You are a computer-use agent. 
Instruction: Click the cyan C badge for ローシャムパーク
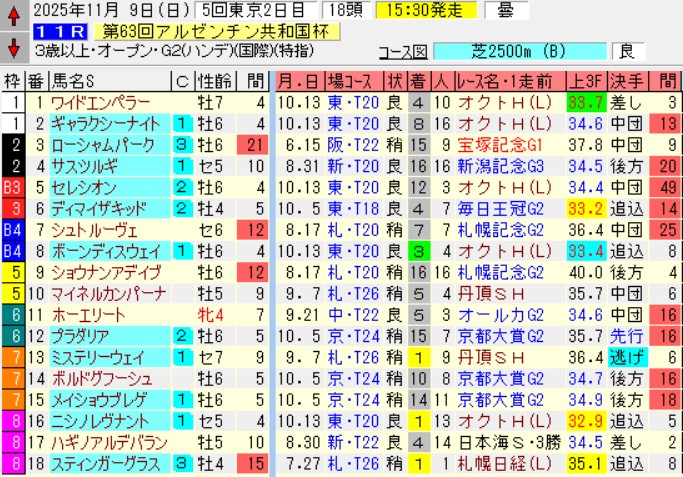(181, 144)
